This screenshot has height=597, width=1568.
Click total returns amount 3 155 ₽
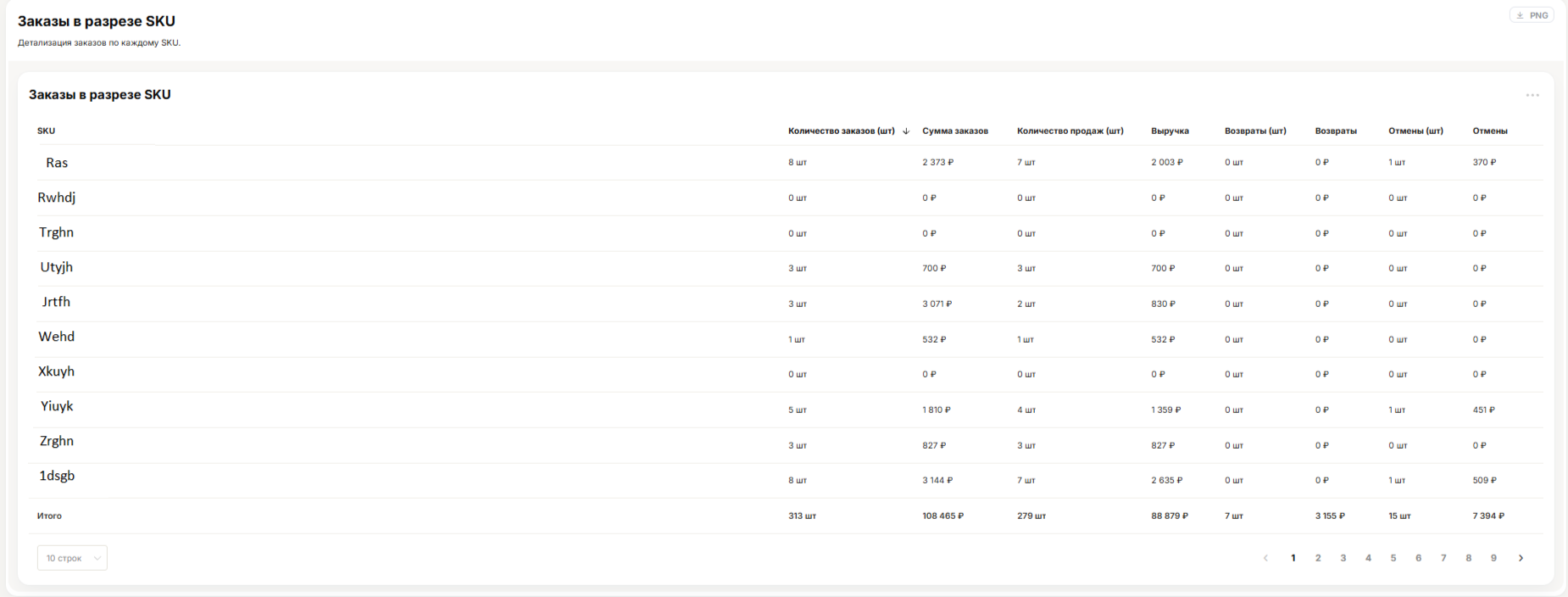(x=1331, y=516)
